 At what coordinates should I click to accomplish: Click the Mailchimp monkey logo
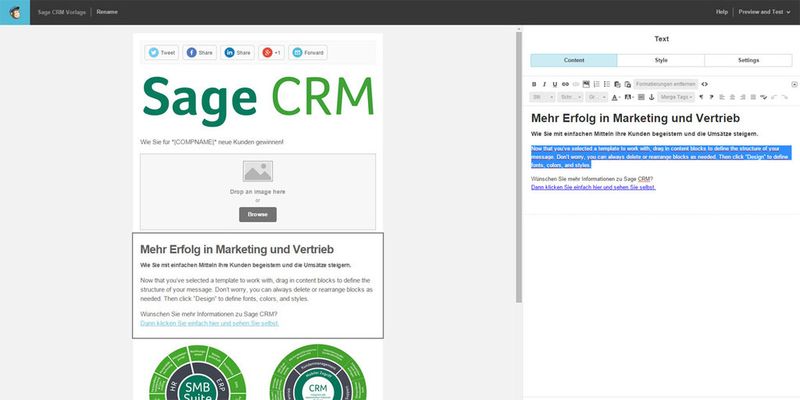15,12
